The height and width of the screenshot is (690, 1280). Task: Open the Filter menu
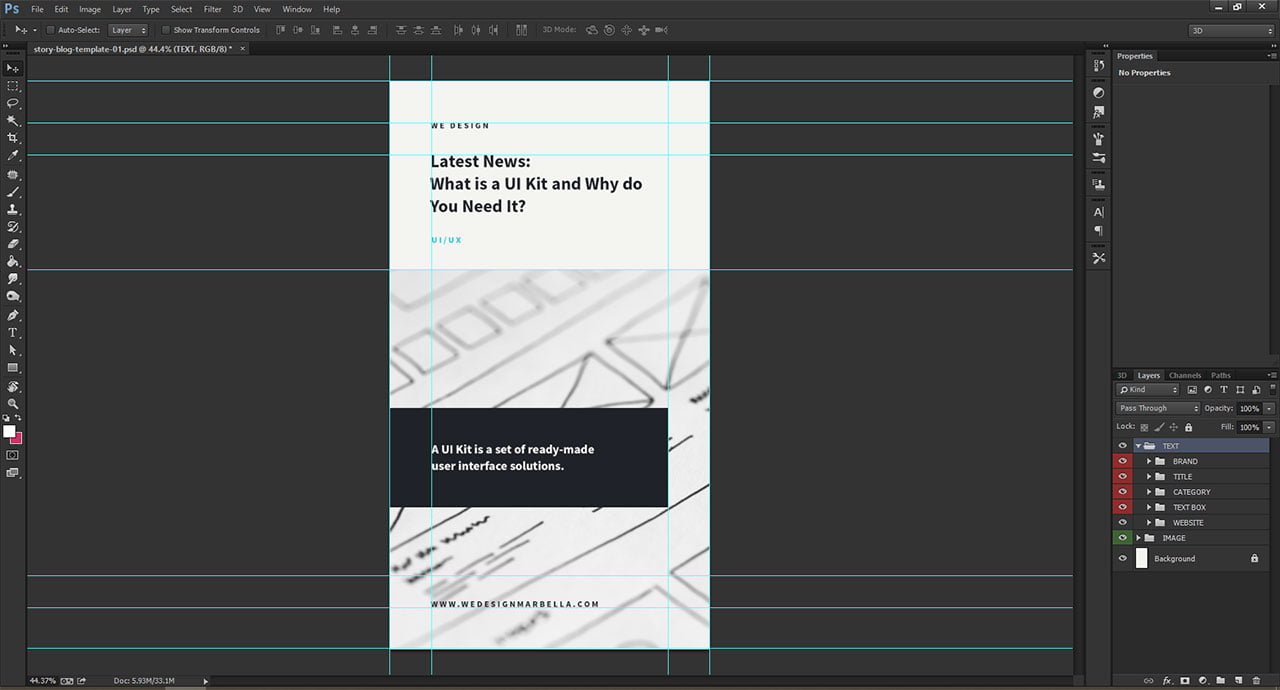(x=212, y=9)
